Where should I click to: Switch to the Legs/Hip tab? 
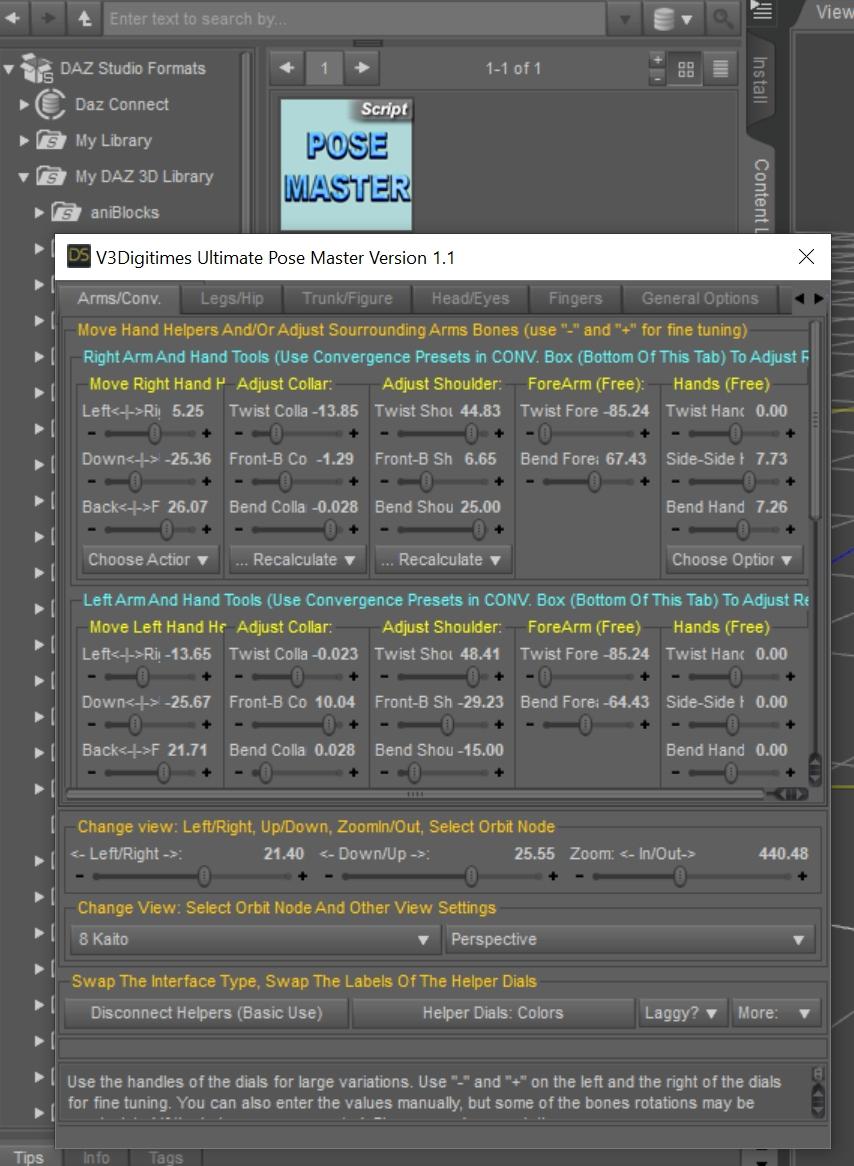[231, 299]
